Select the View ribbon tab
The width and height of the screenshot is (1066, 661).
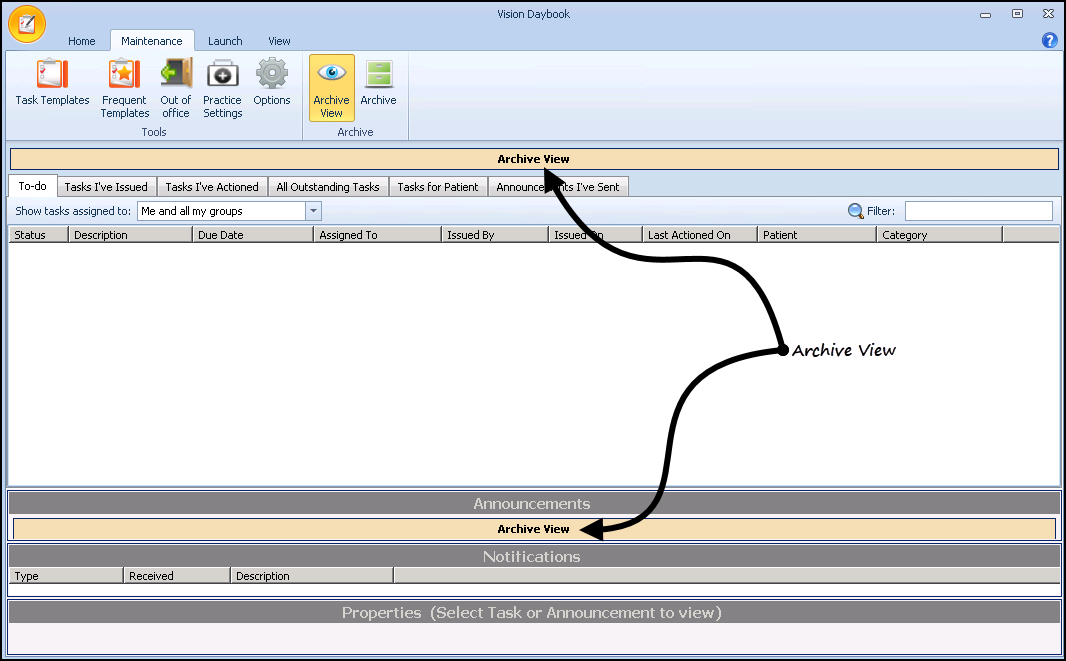[x=279, y=41]
